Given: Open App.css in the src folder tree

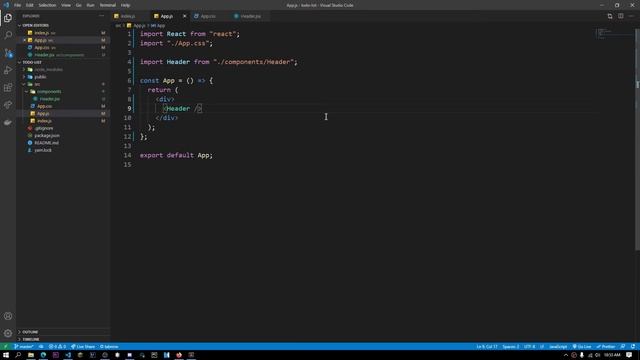Looking at the screenshot, I should 44,106.
